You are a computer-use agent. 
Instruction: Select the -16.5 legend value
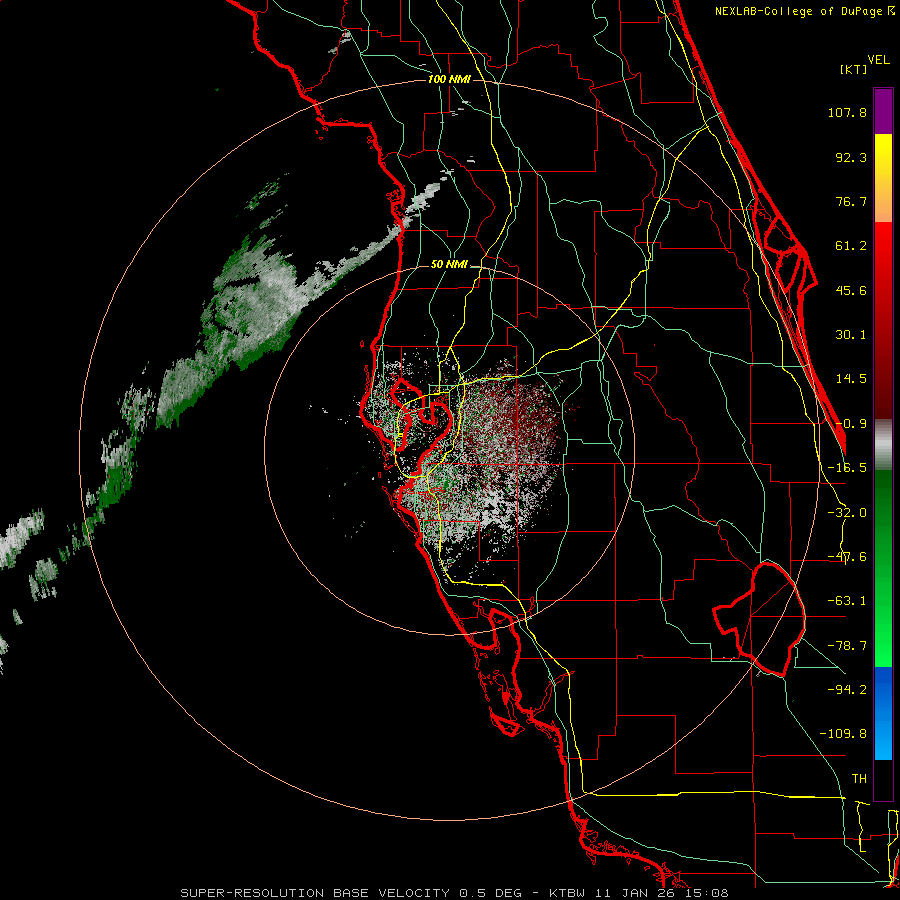[847, 468]
